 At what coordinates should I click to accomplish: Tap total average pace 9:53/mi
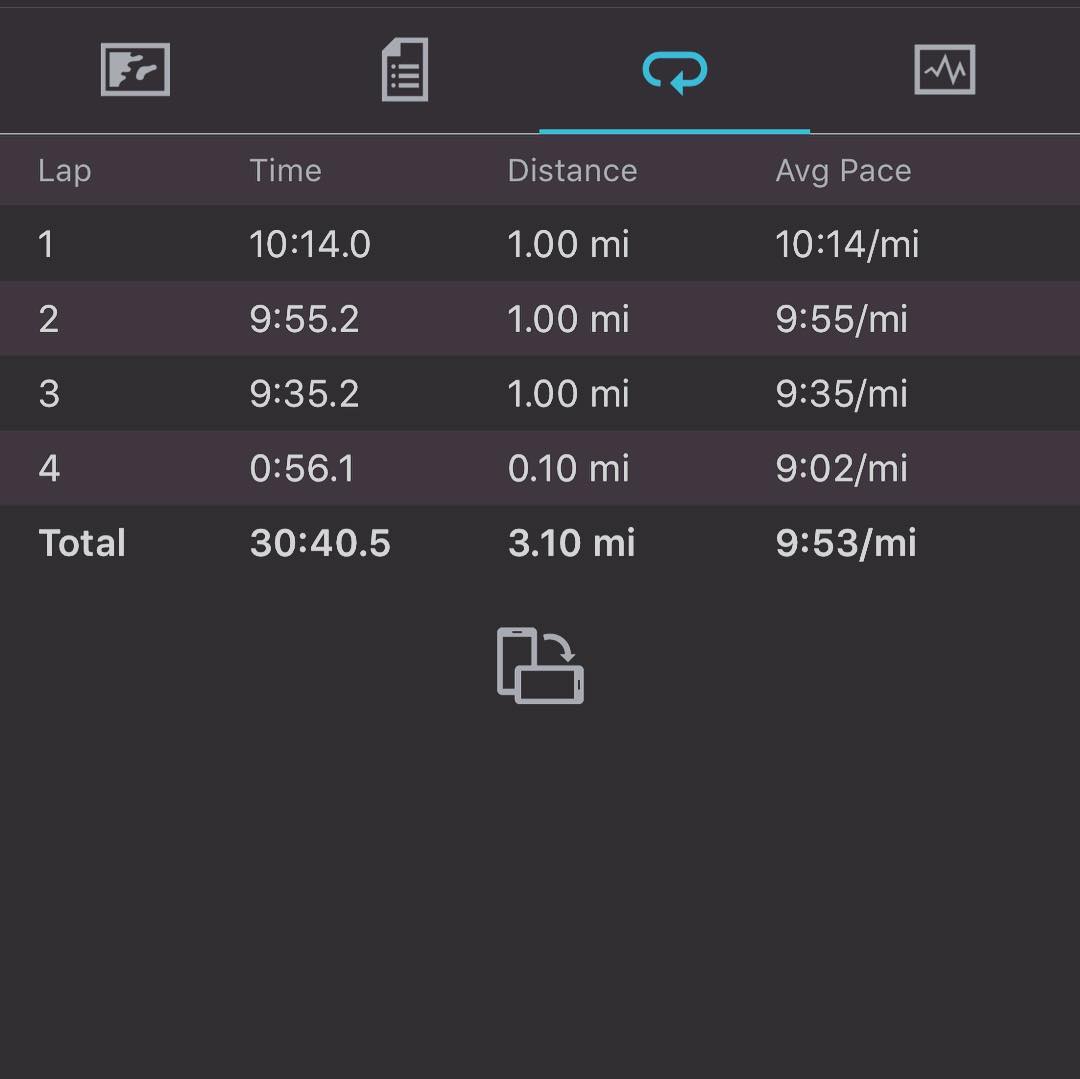click(845, 544)
